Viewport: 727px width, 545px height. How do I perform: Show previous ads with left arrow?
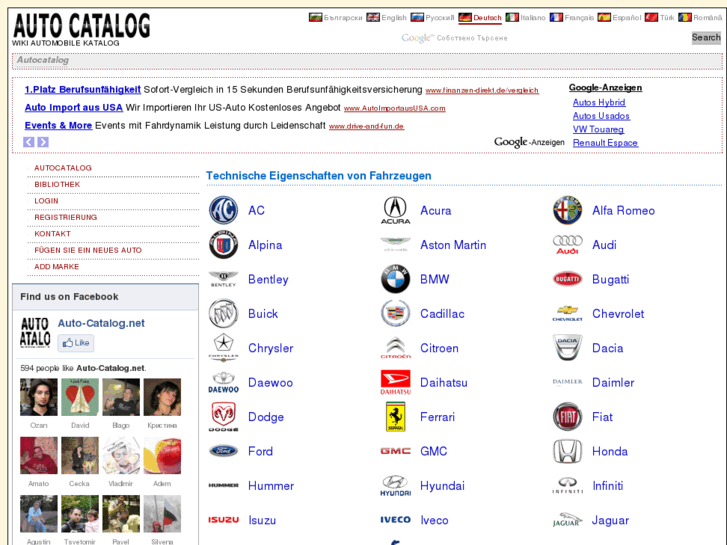point(29,142)
